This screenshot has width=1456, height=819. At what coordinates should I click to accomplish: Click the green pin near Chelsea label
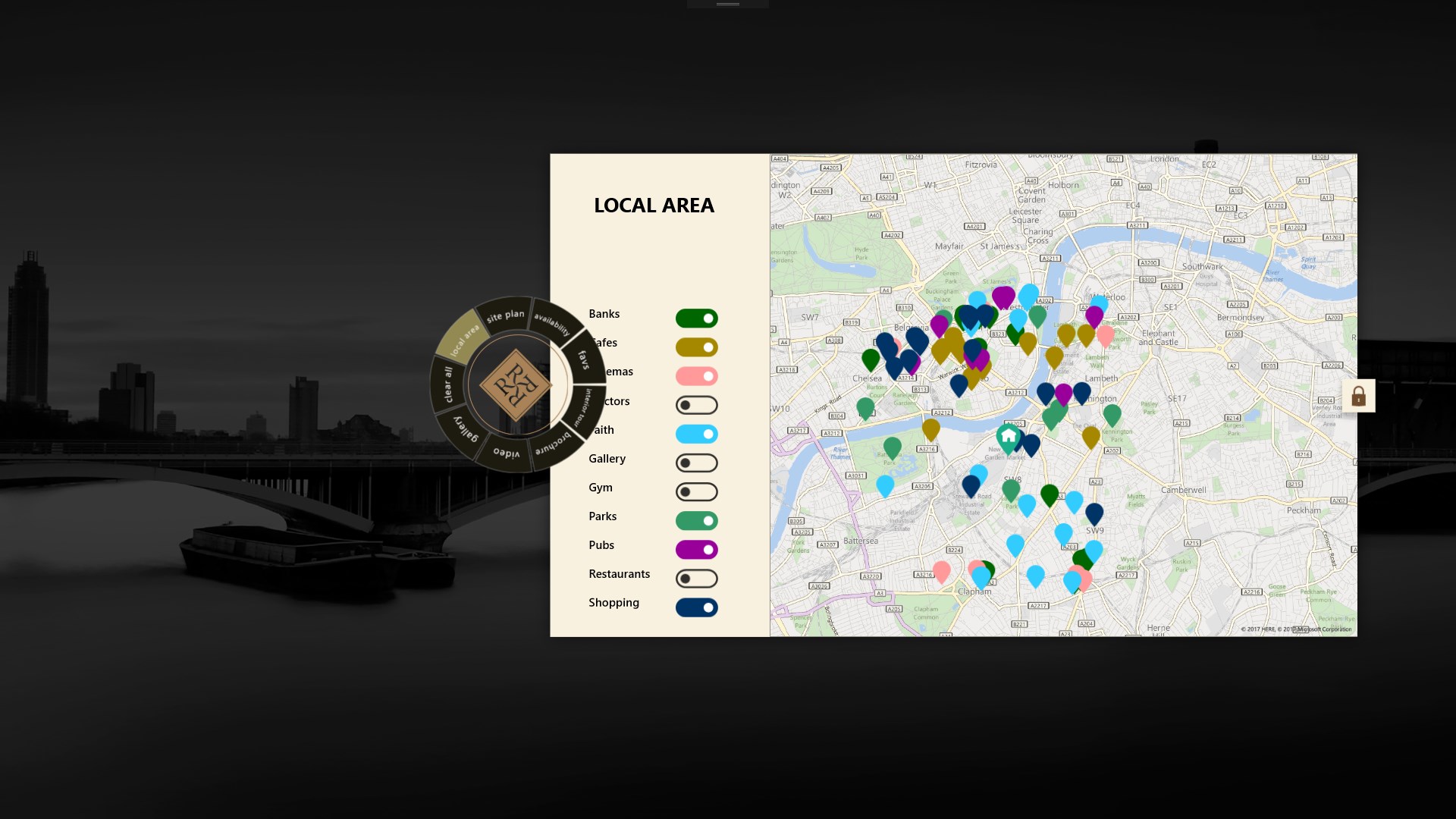pyautogui.click(x=871, y=359)
